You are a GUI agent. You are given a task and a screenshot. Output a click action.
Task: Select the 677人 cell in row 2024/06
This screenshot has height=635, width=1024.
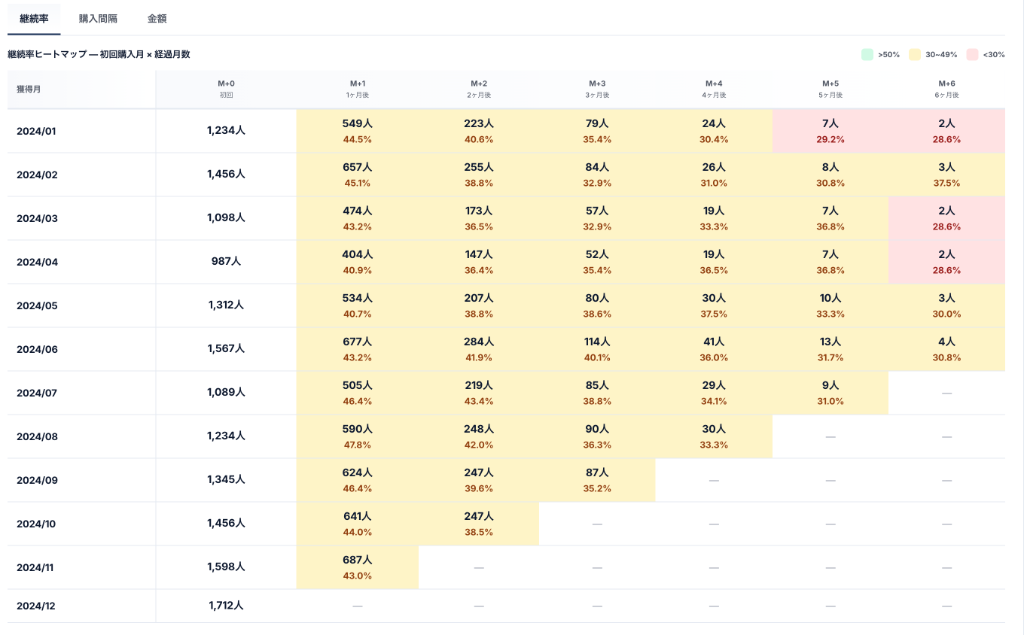coord(357,348)
